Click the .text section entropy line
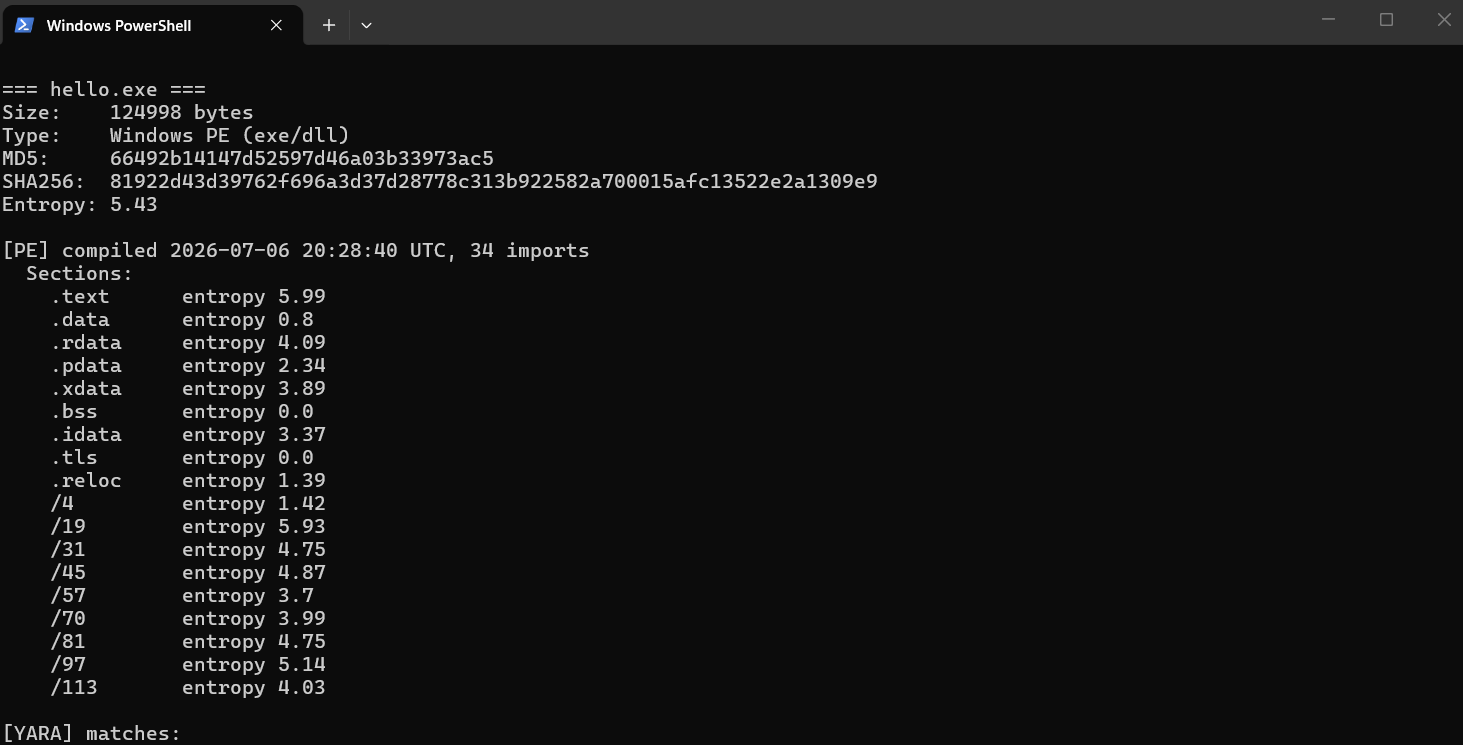 click(188, 297)
